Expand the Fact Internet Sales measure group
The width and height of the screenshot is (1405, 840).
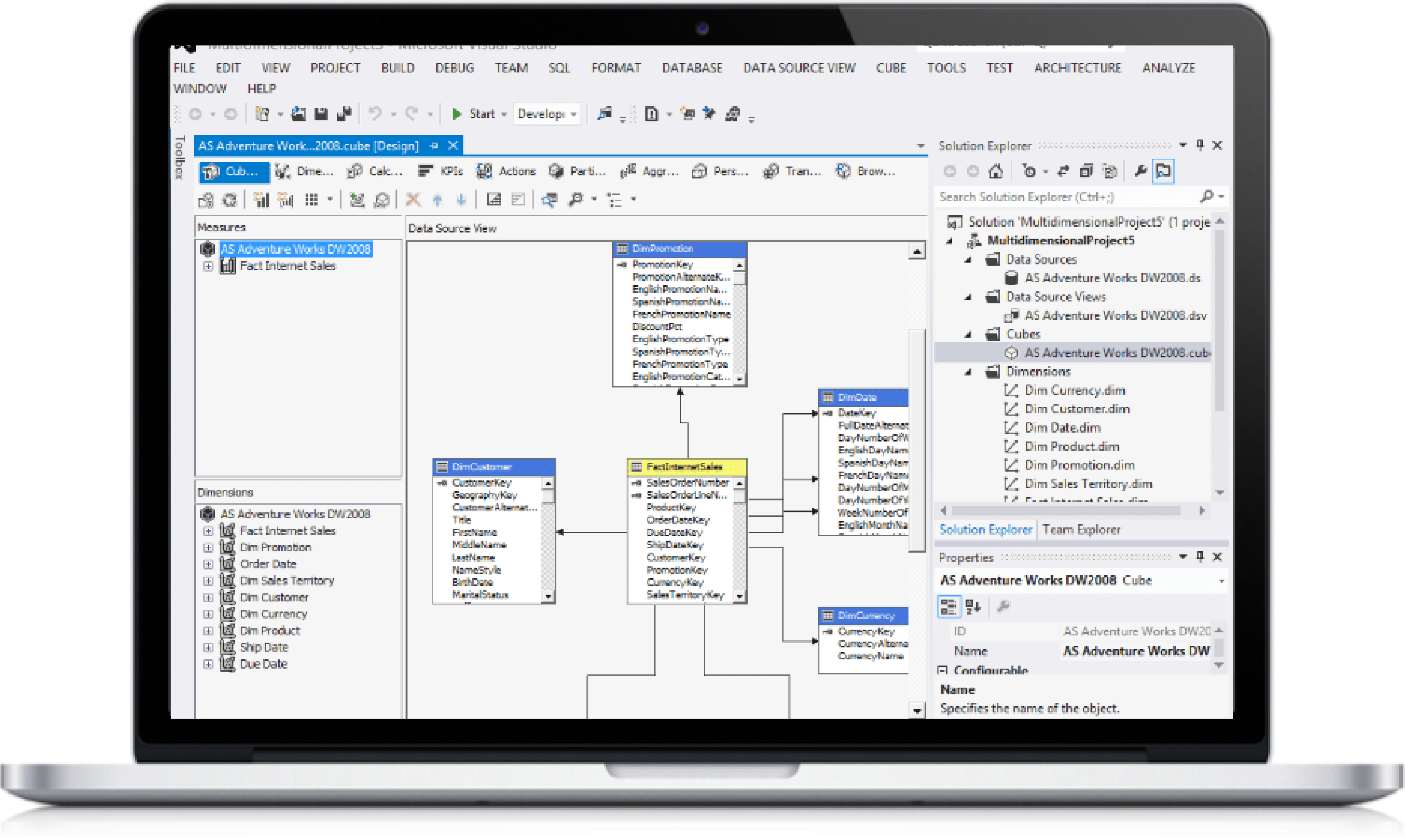point(208,266)
